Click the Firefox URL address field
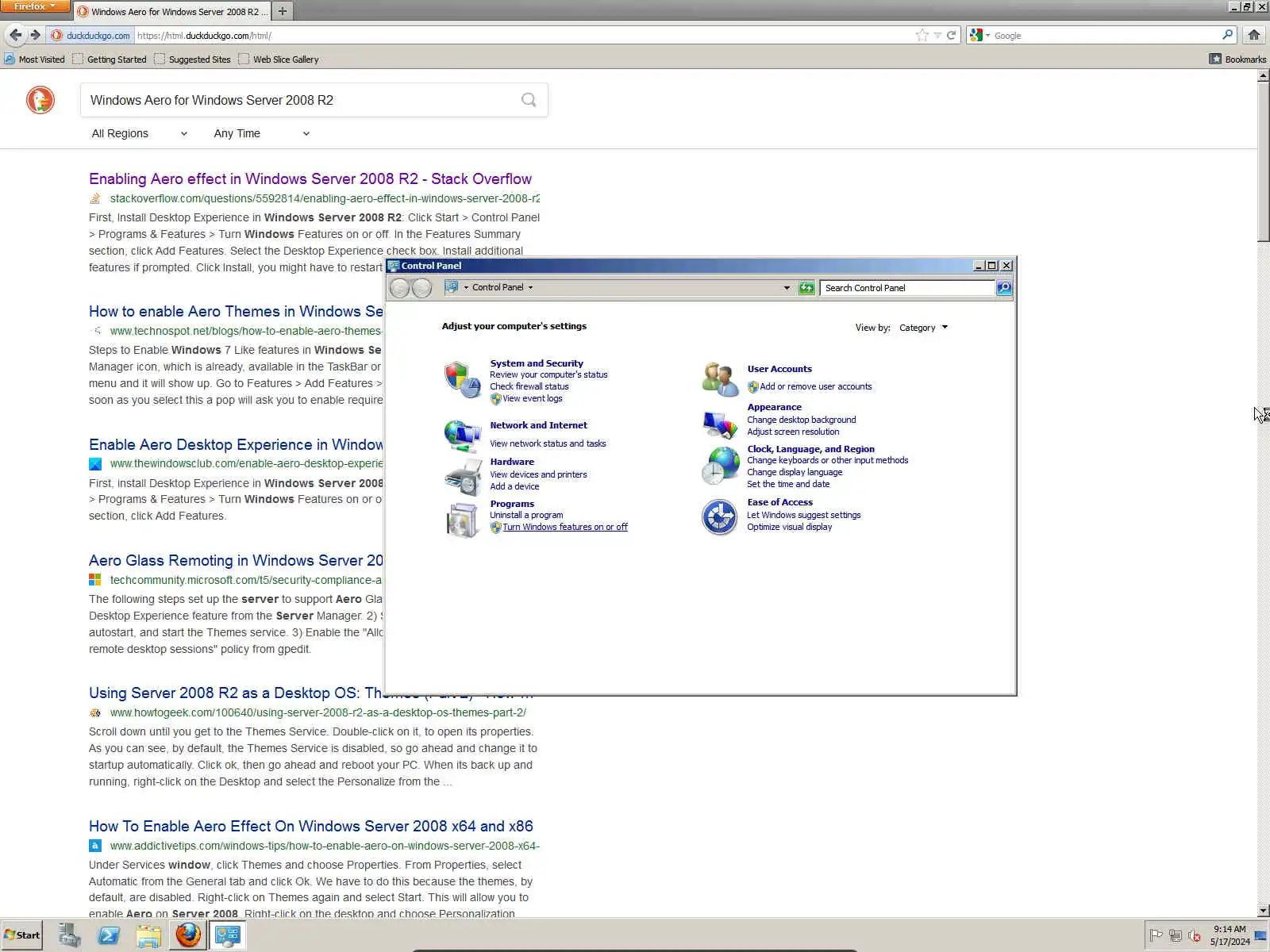1270x952 pixels. pyautogui.click(x=522, y=35)
